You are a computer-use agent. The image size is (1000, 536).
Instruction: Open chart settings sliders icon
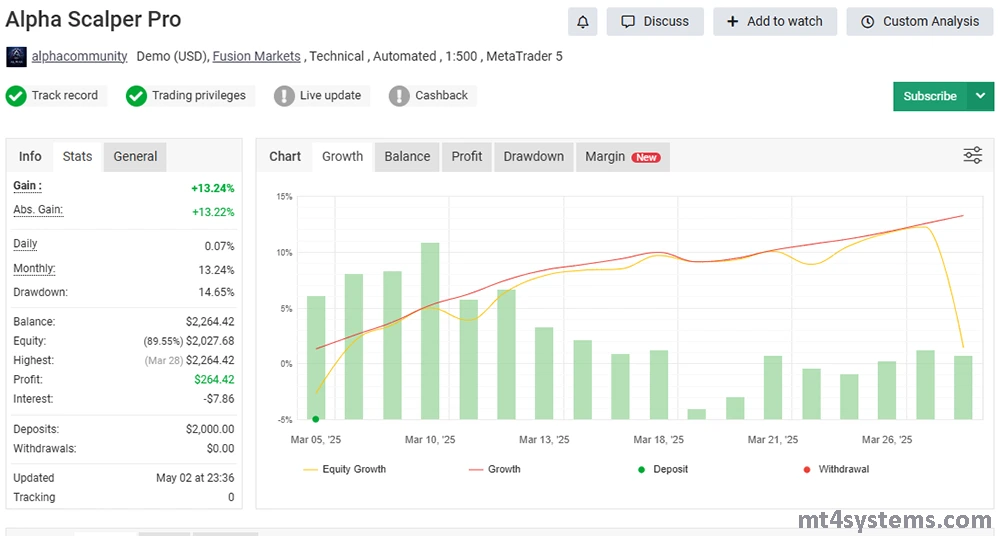pyautogui.click(x=972, y=155)
